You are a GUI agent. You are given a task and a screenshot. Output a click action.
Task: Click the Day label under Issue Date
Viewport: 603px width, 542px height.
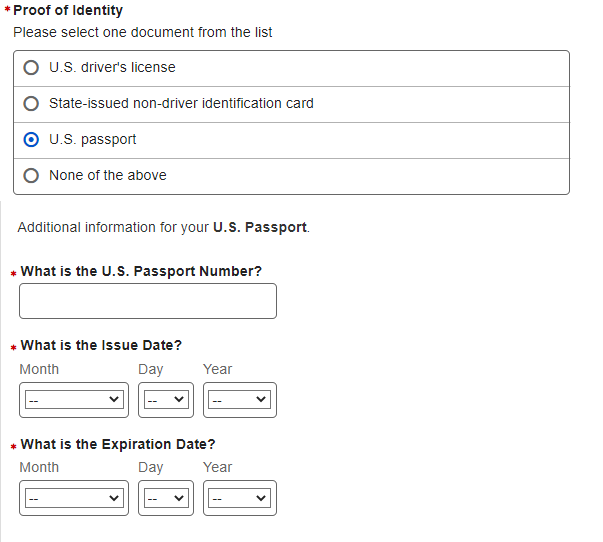(151, 369)
